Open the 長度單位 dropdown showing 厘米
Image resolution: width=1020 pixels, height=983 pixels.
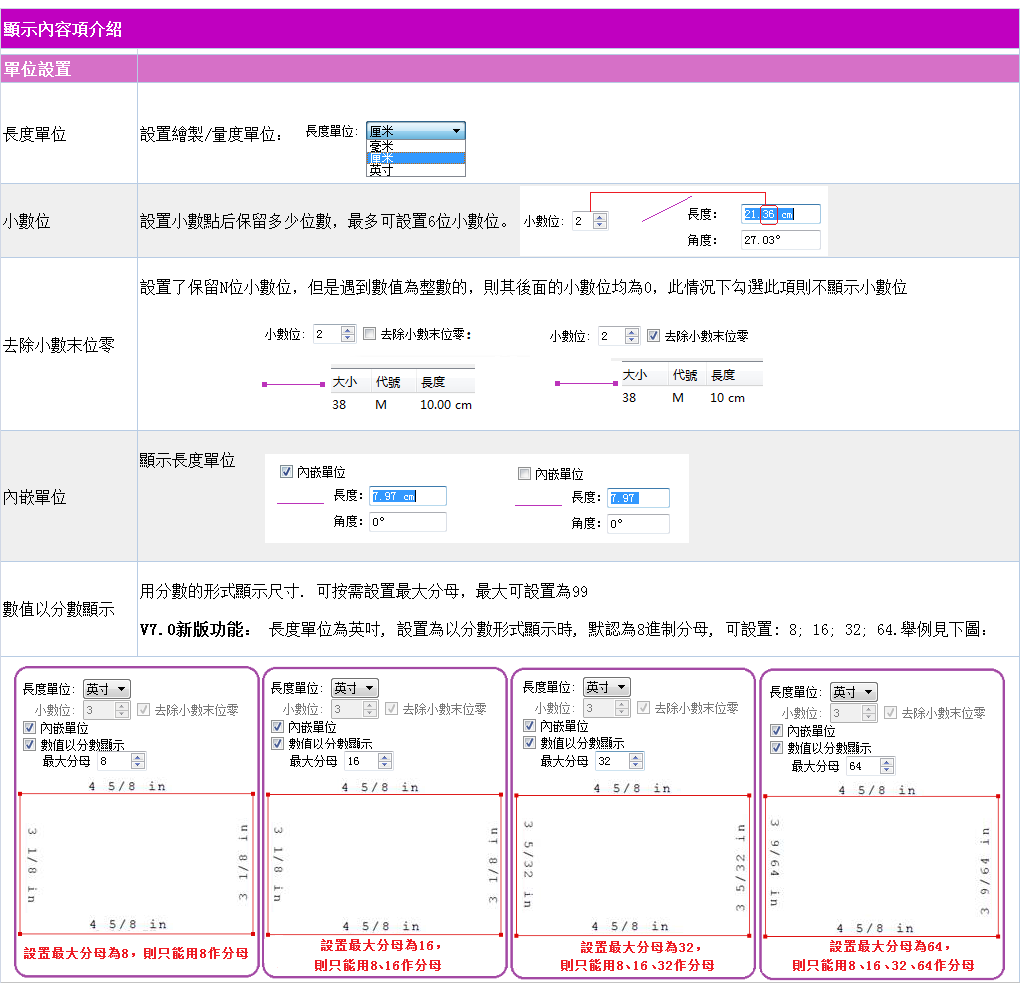(416, 131)
